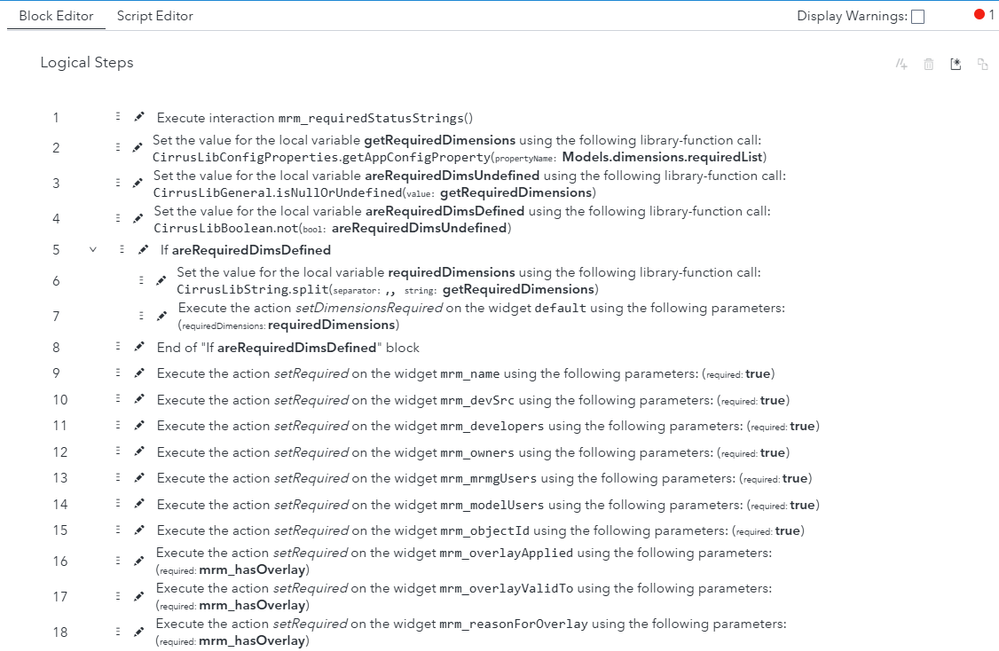Edit step 11 mrm_developers pencil icon
The height and width of the screenshot is (651, 999).
coord(139,425)
